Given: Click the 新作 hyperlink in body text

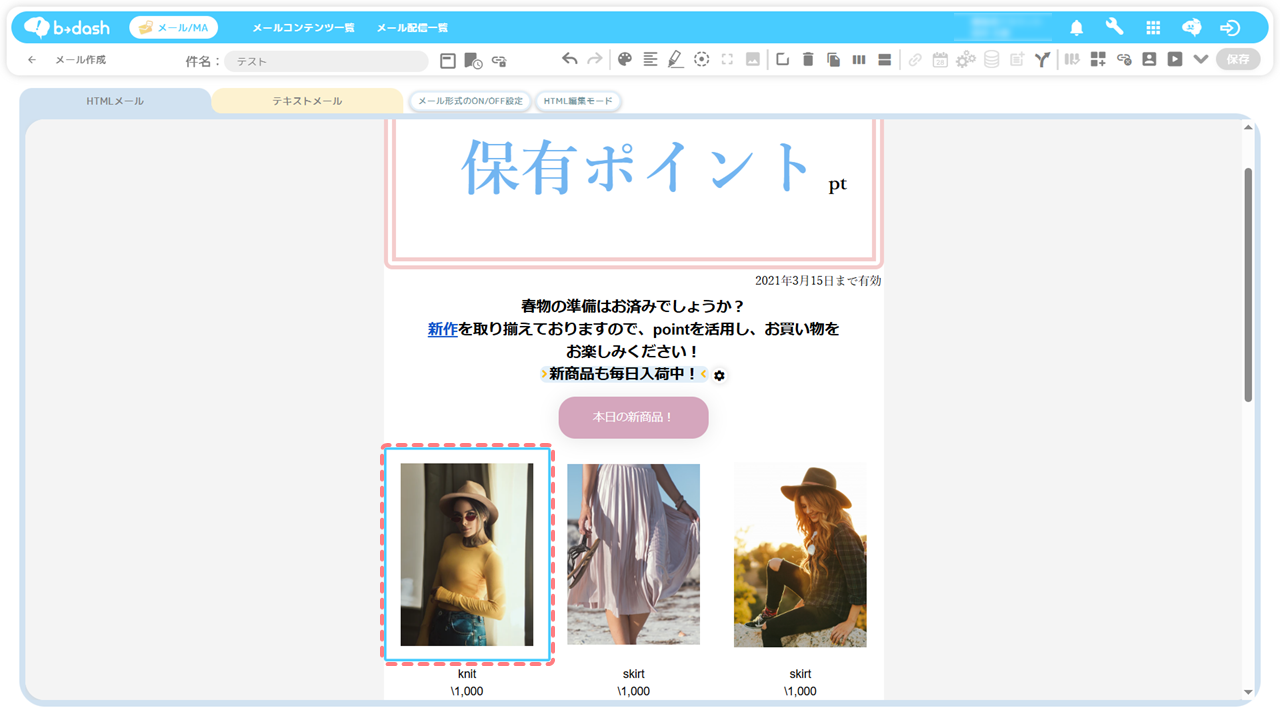Looking at the screenshot, I should pyautogui.click(x=443, y=329).
